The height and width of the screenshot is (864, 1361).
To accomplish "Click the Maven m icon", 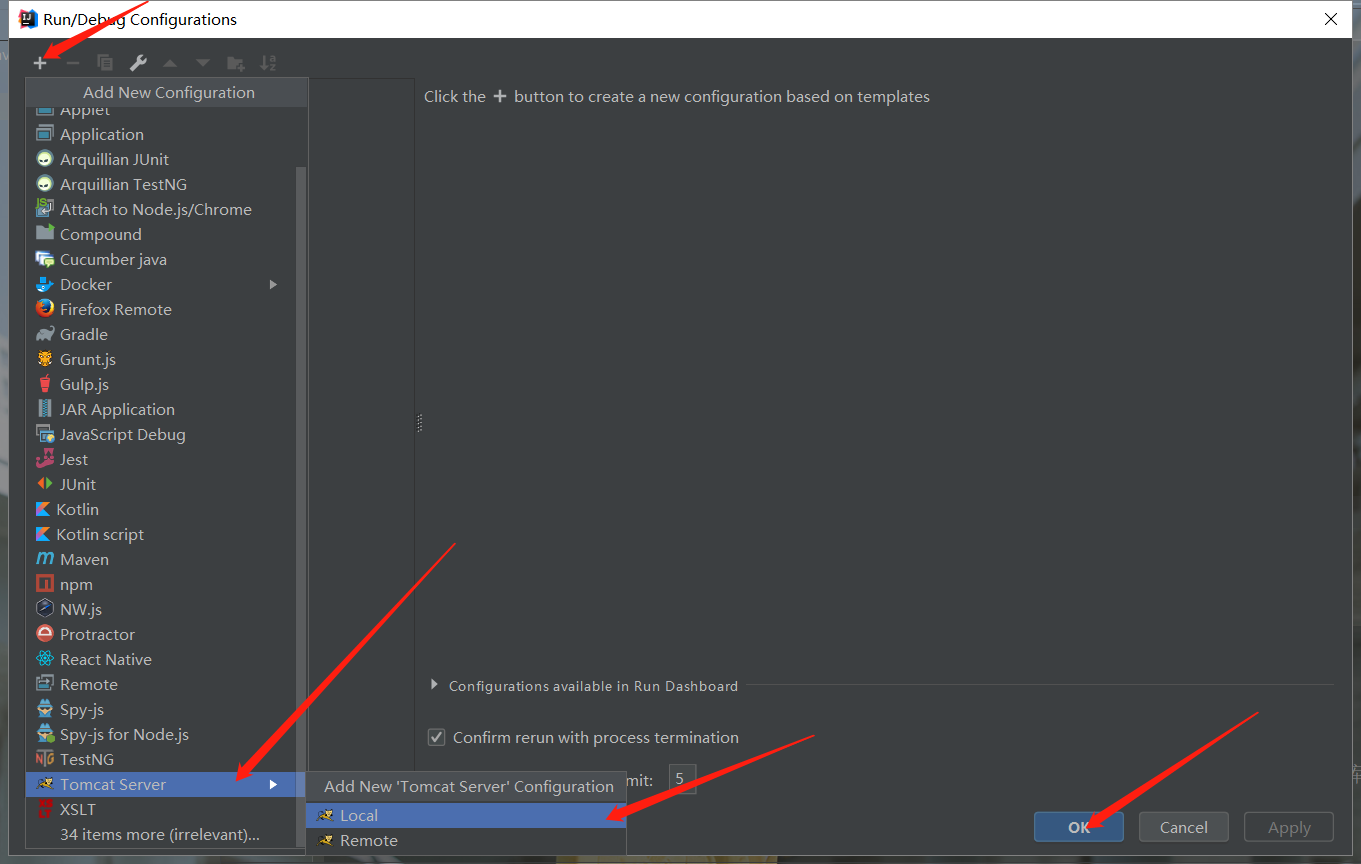I will (44, 559).
